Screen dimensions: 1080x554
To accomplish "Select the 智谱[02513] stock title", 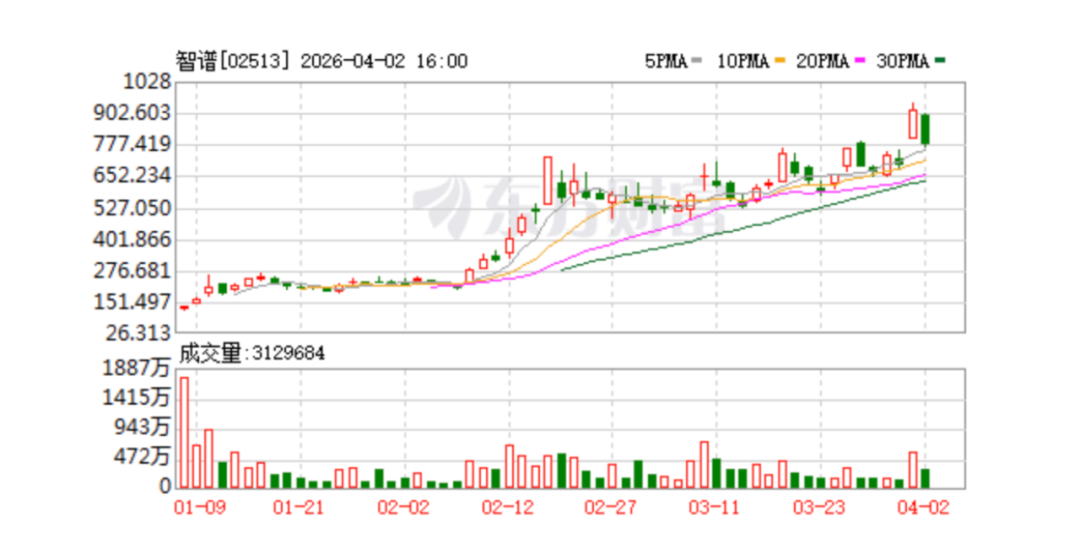I will pos(233,61).
